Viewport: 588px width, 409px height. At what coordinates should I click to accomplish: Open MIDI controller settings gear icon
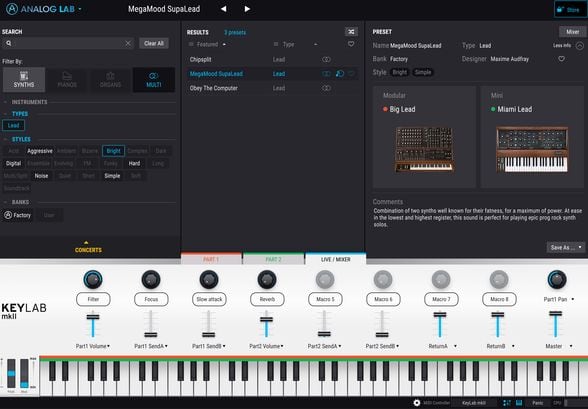(417, 403)
